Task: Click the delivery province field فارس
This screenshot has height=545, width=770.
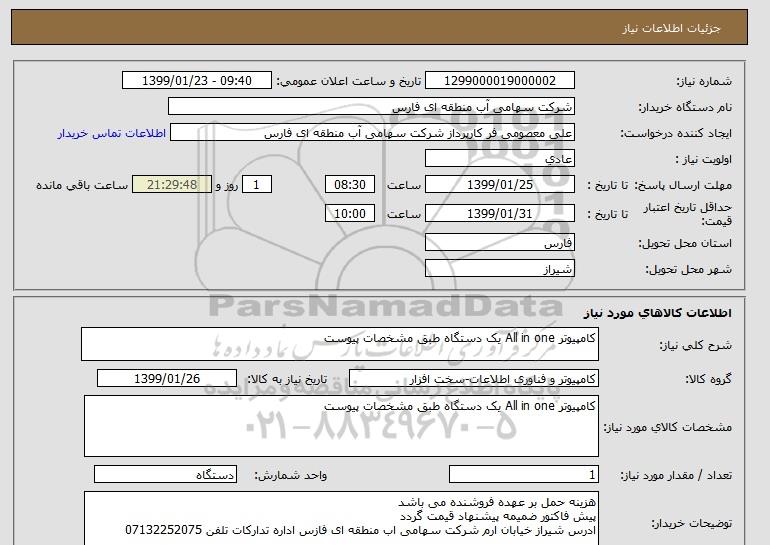Action: coord(499,243)
